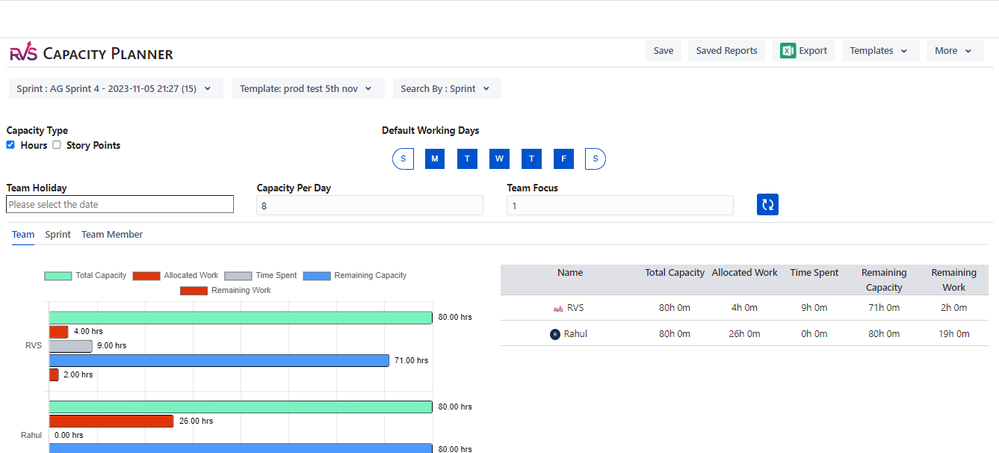The width and height of the screenshot is (999, 453).
Task: Click the Time Spent column header
Action: [x=814, y=273]
